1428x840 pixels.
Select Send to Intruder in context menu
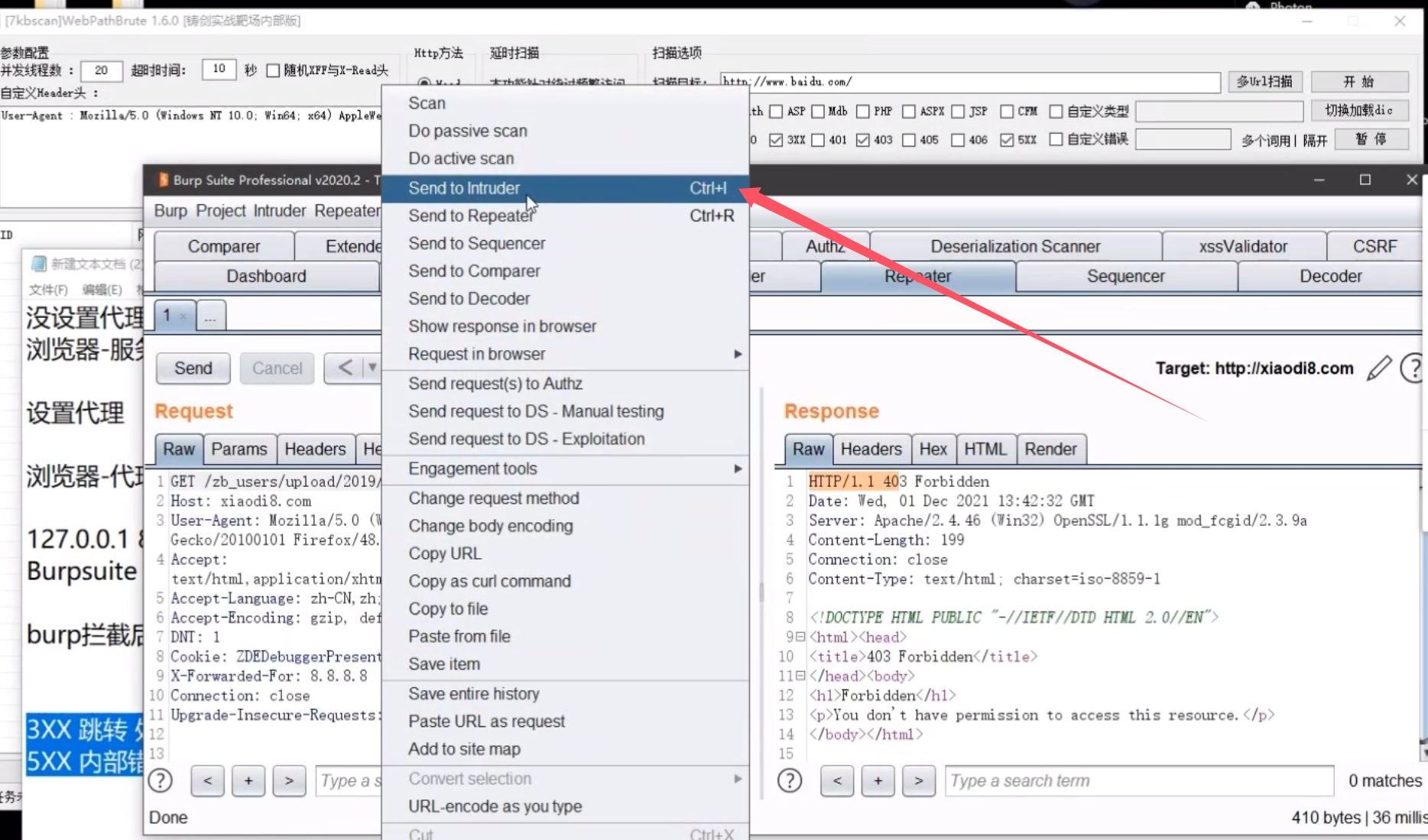(565, 188)
